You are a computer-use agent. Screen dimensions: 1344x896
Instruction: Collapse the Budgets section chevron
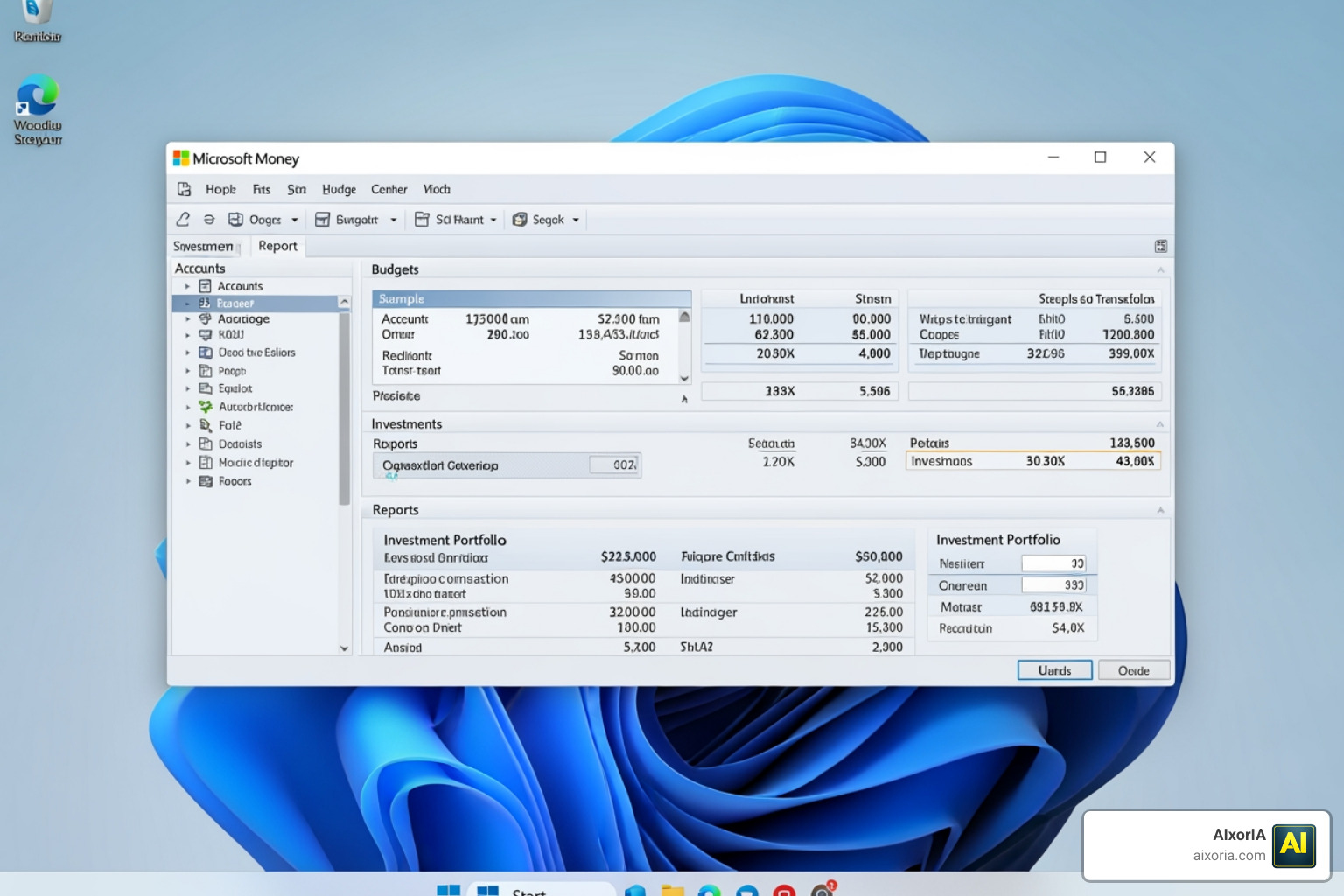click(x=1161, y=269)
